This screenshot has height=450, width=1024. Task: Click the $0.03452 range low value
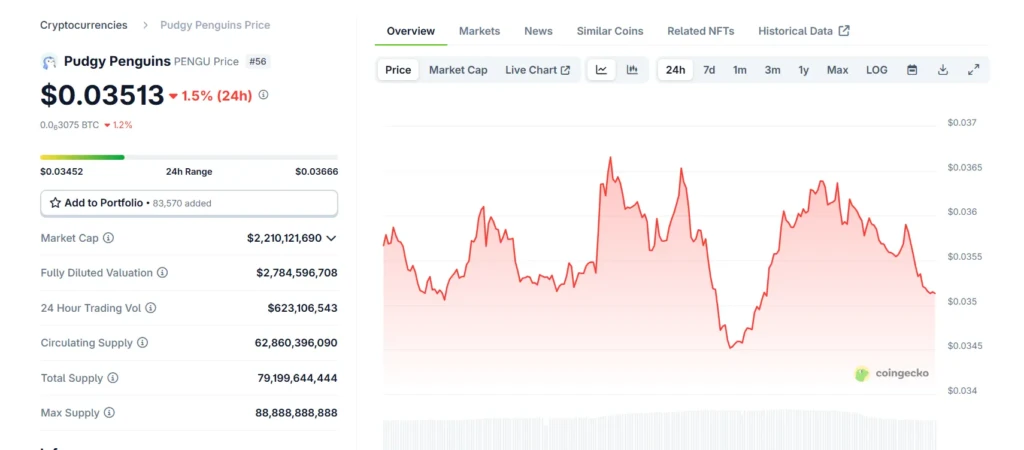61,172
